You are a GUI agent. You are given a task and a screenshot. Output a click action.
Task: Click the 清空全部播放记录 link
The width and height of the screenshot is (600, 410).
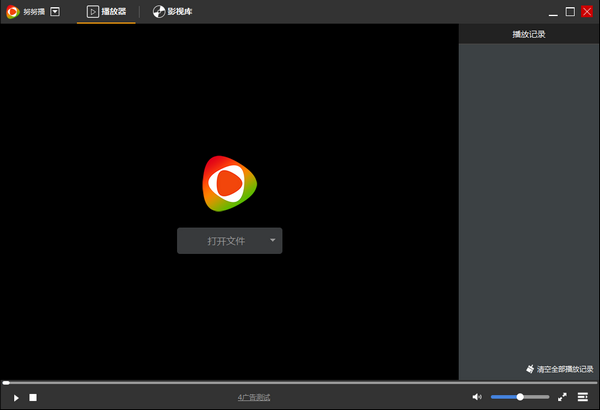565,369
